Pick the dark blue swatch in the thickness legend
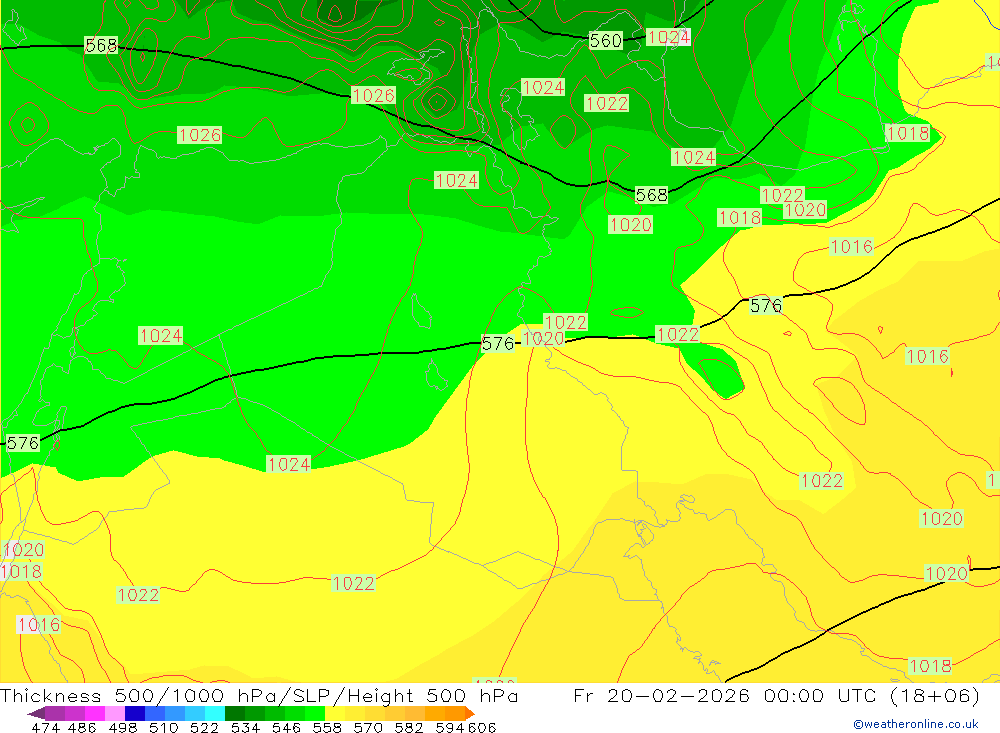This screenshot has width=1000, height=733. coord(135,713)
